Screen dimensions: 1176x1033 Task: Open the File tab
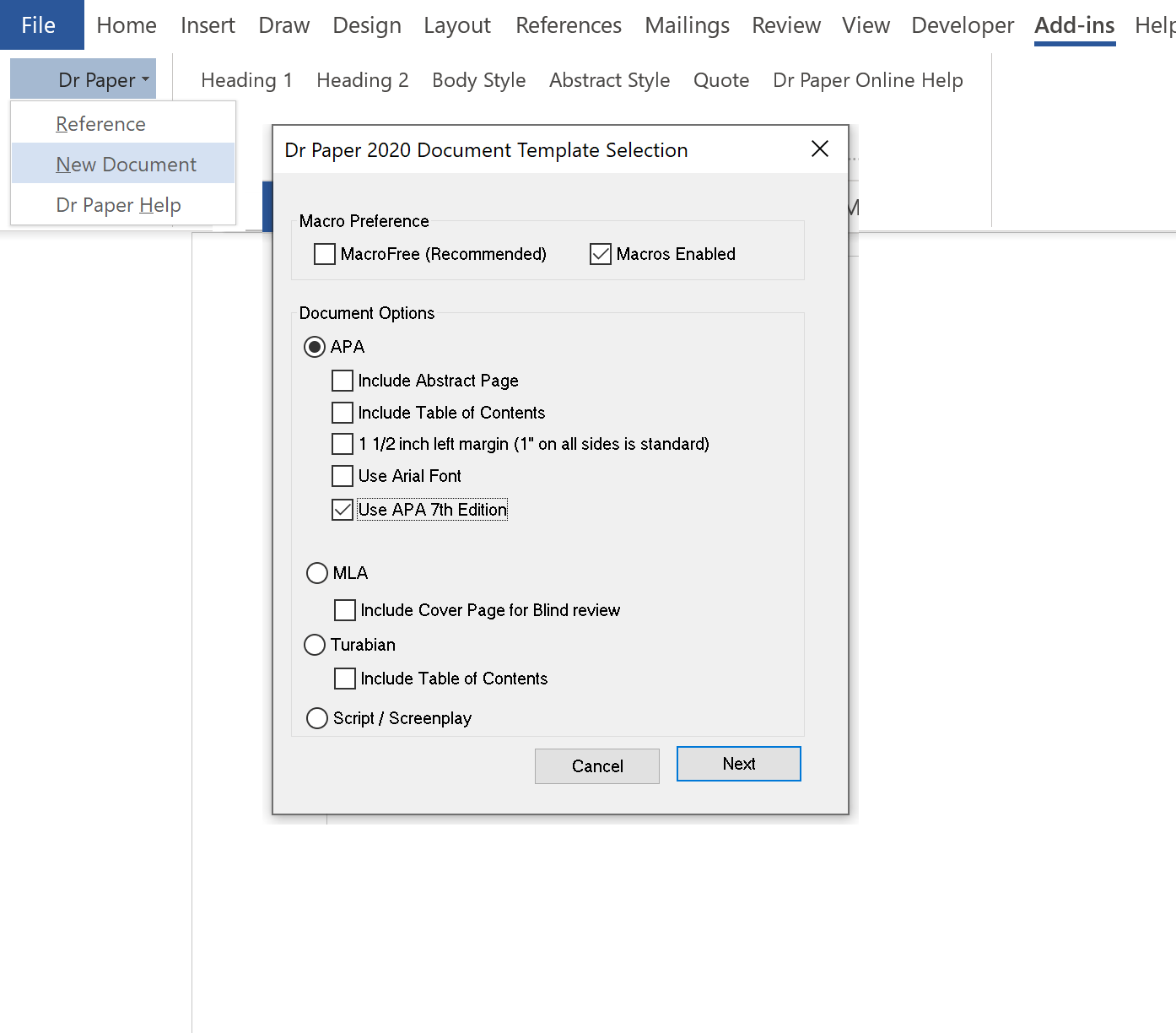point(39,25)
